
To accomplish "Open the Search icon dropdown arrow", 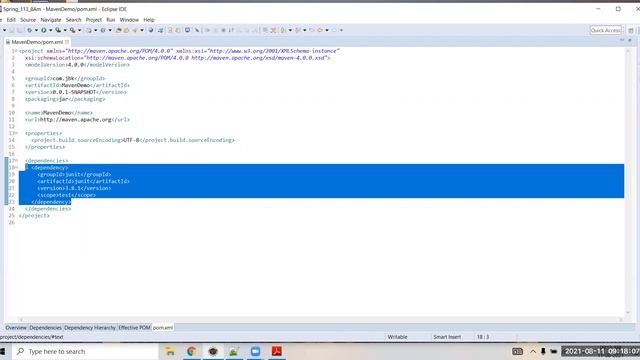I will 142,30.
